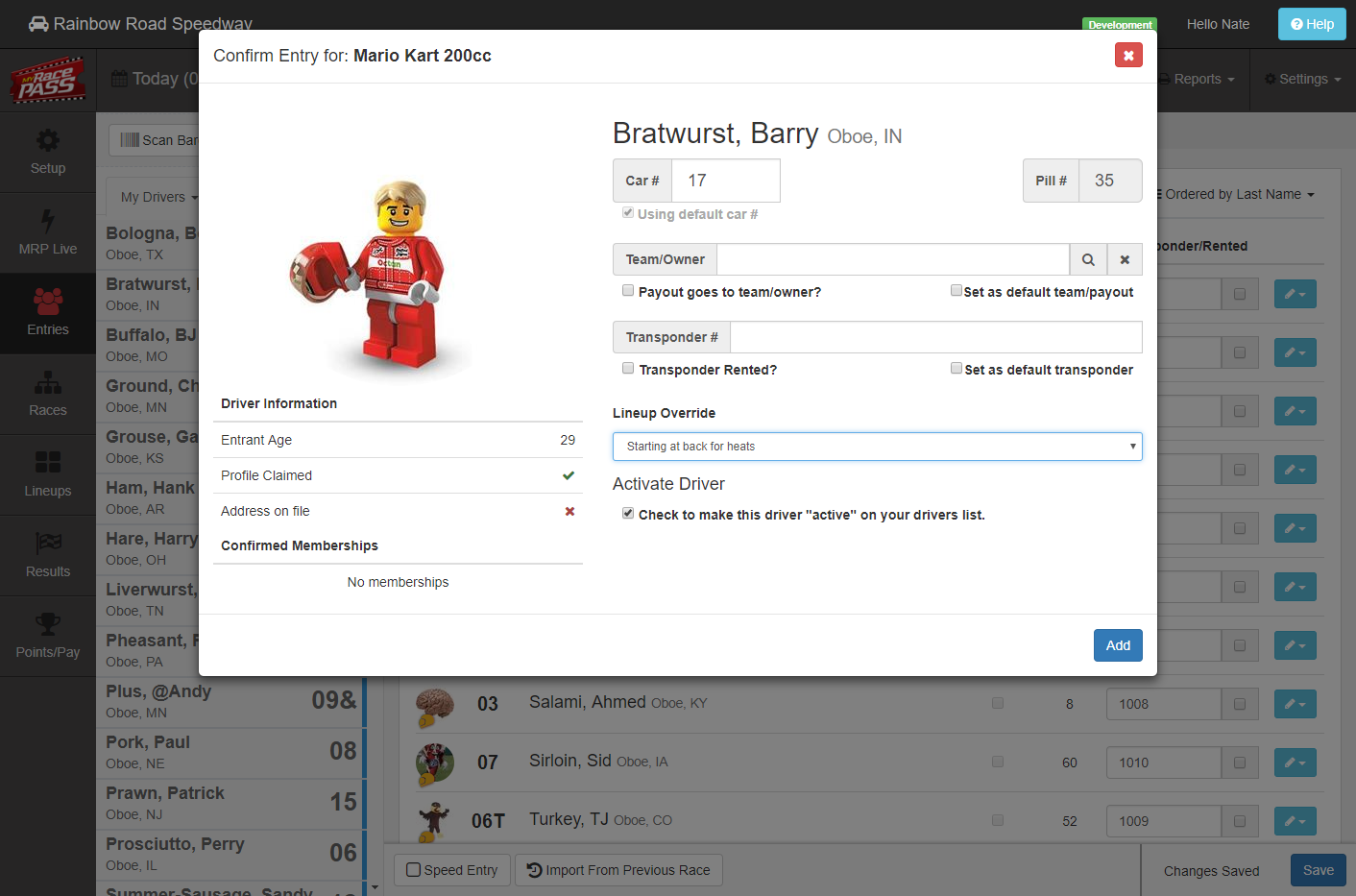
Task: Click the MyRacePass logo
Action: [x=48, y=81]
